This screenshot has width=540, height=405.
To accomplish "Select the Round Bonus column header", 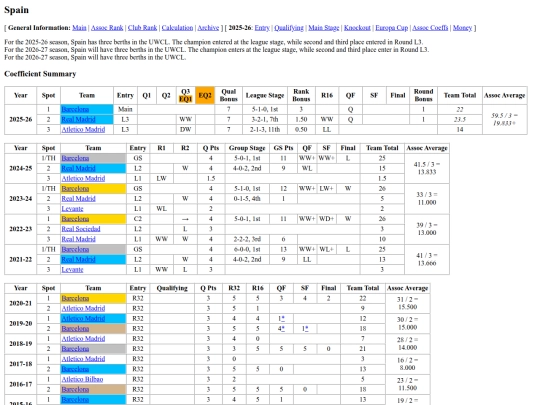I will (x=423, y=95).
